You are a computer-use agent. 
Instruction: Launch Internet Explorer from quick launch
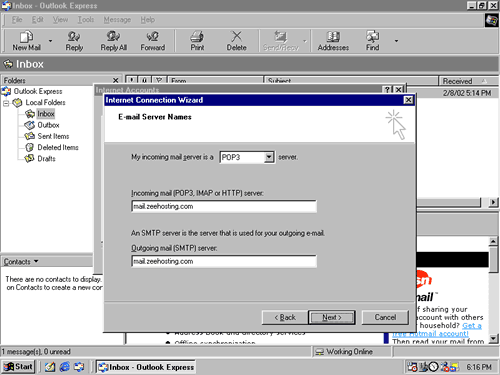click(64, 367)
